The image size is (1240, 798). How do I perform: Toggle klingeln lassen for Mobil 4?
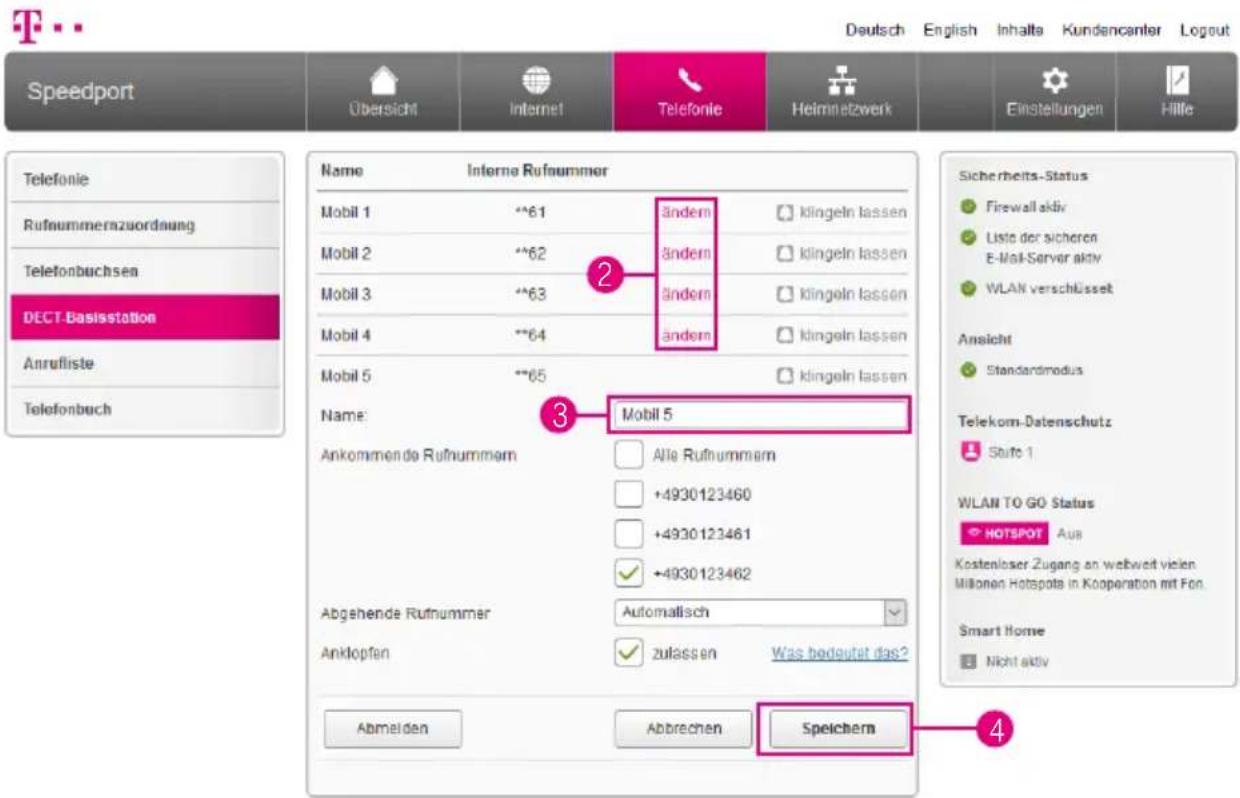point(784,335)
